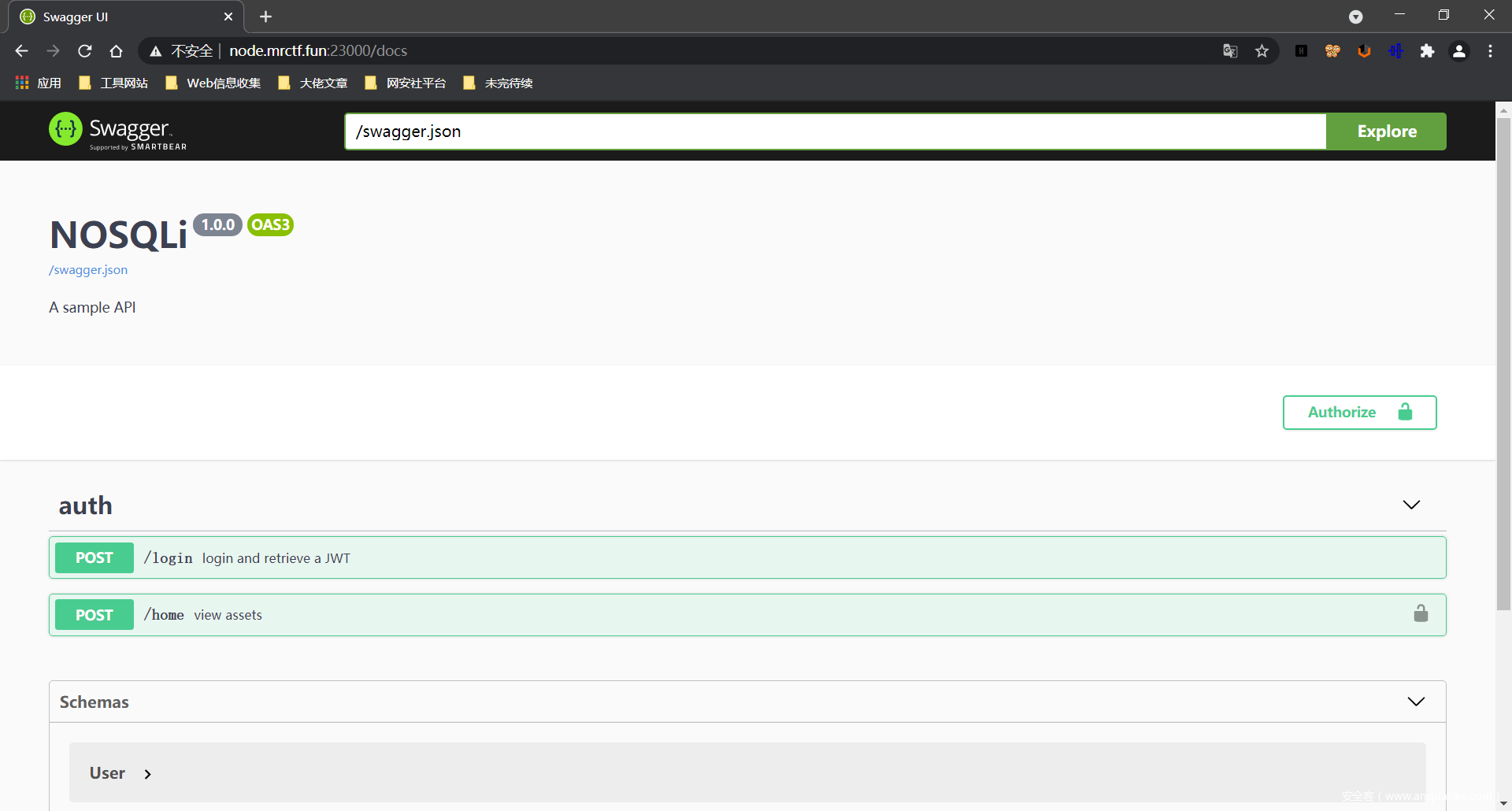Reload the page
The width and height of the screenshot is (1512, 811).
(x=85, y=51)
